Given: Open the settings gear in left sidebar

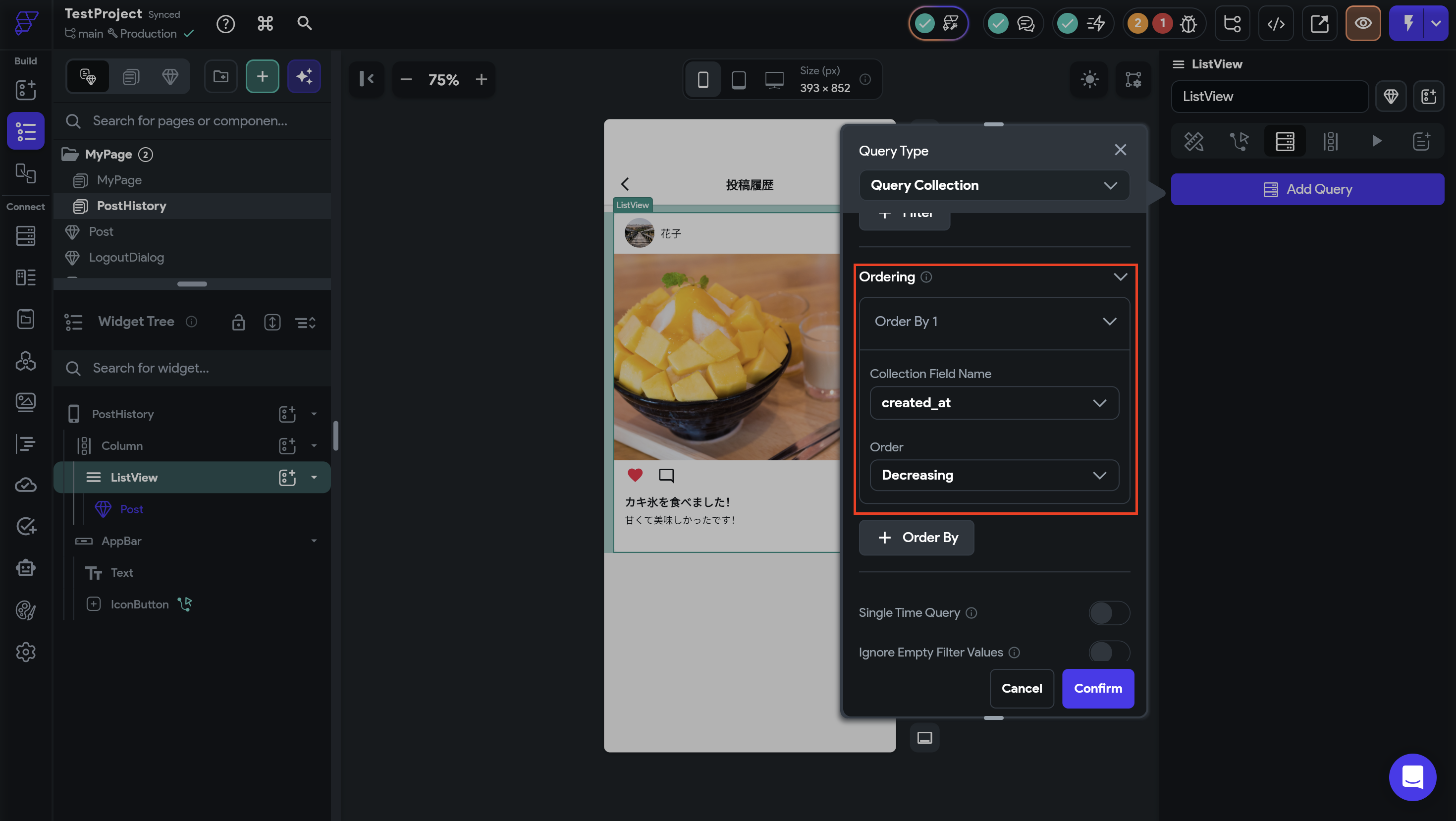Looking at the screenshot, I should click(x=25, y=652).
